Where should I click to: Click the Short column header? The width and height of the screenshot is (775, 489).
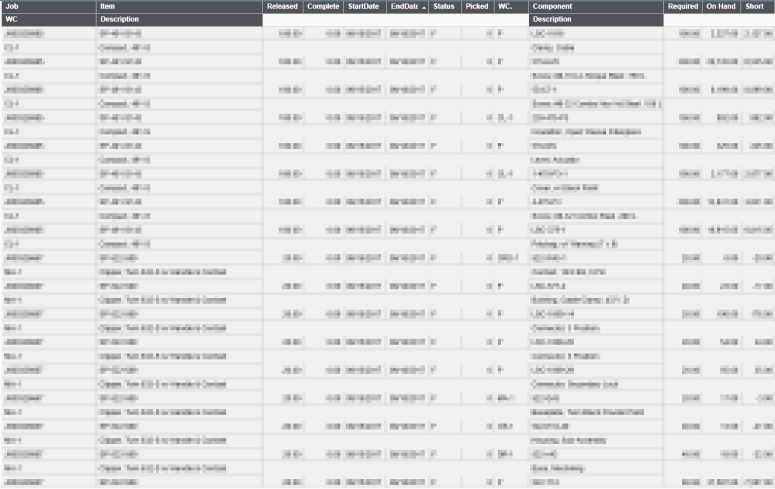(755, 6)
